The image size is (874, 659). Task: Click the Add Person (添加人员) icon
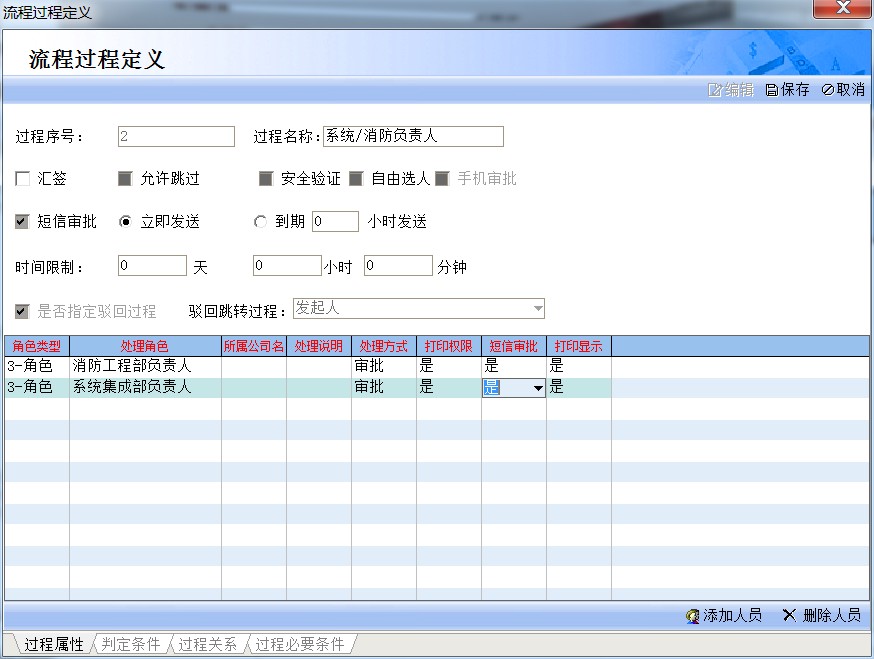click(692, 616)
